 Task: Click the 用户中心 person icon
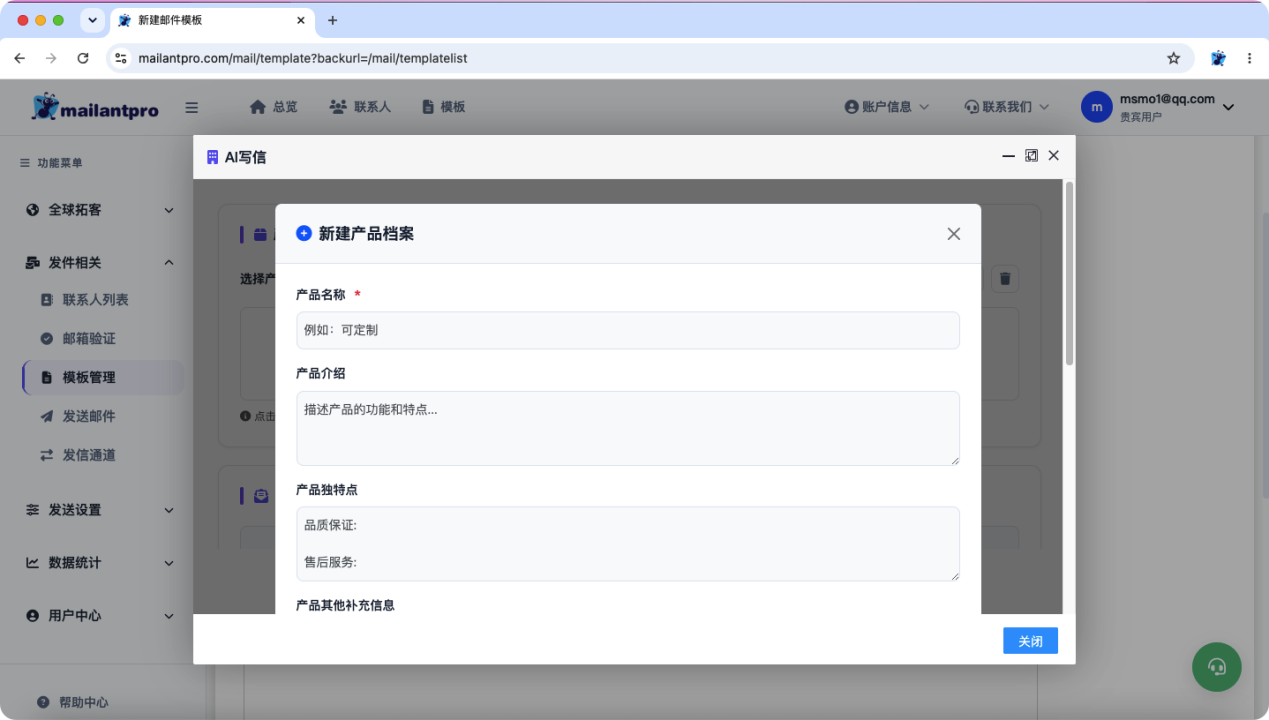pyautogui.click(x=33, y=616)
